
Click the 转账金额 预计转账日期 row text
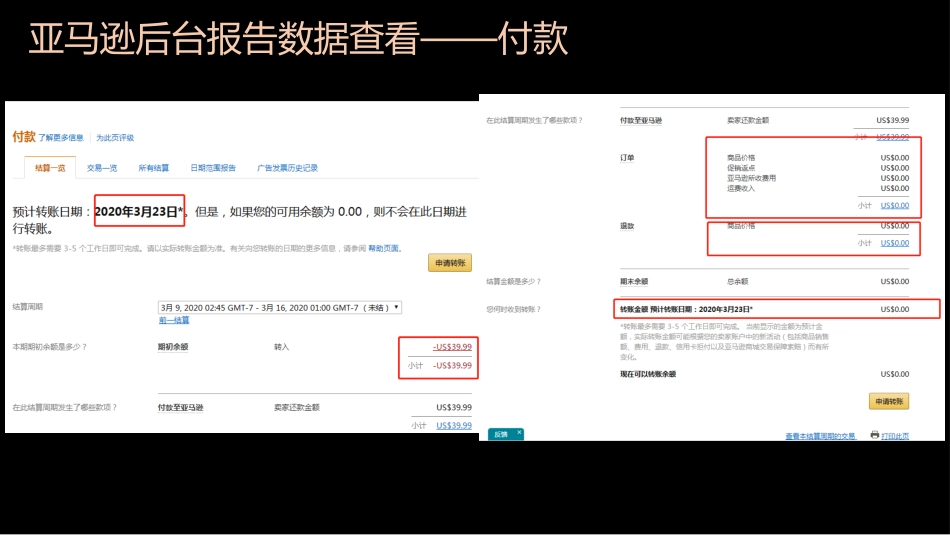(x=686, y=309)
